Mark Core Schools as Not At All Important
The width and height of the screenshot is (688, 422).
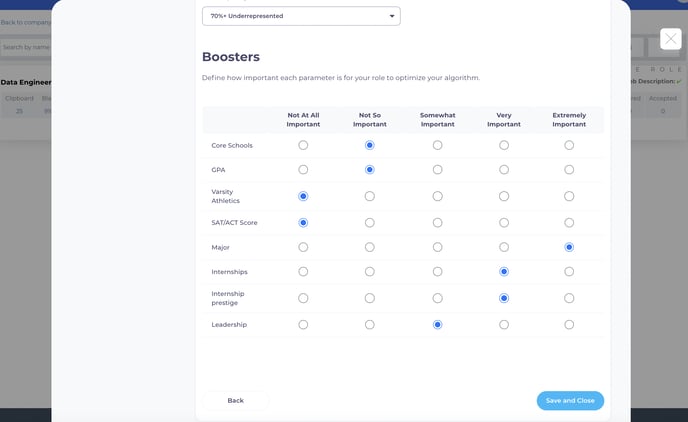(x=303, y=145)
